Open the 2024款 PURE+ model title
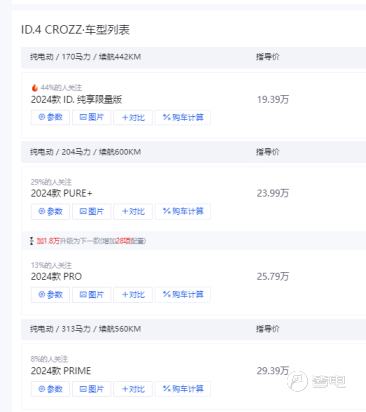This screenshot has width=366, height=412. pos(61,193)
